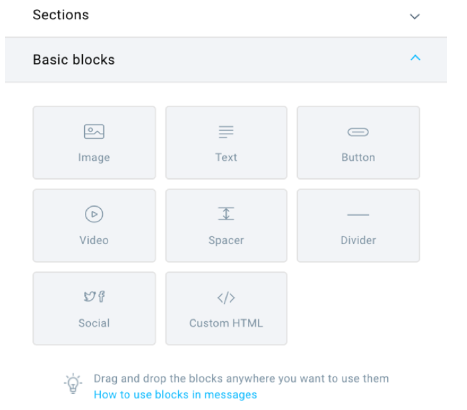Choose the Button block pill icon
The width and height of the screenshot is (467, 410).
358,132
